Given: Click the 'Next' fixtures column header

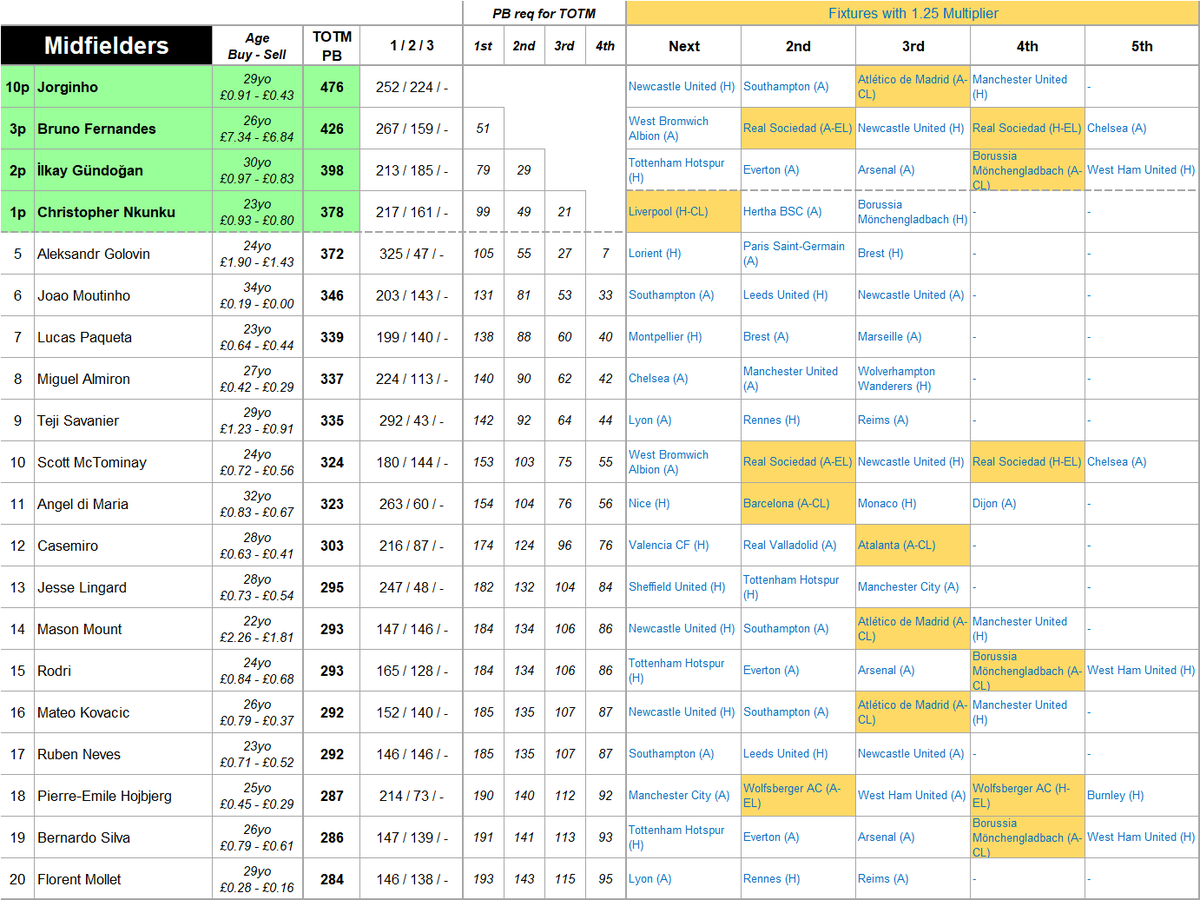Looking at the screenshot, I should (x=684, y=46).
